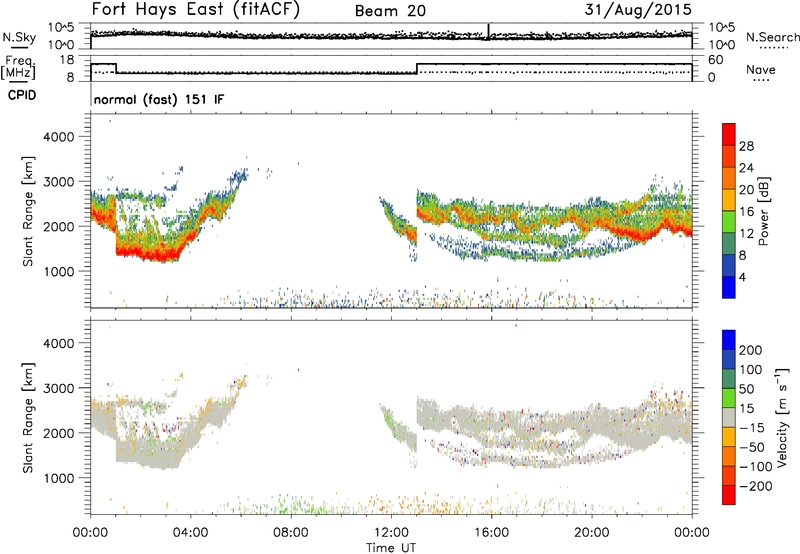Screen dimensions: 800x554
Task: Click the gray segment of velocity colorbar
Action: point(729,418)
